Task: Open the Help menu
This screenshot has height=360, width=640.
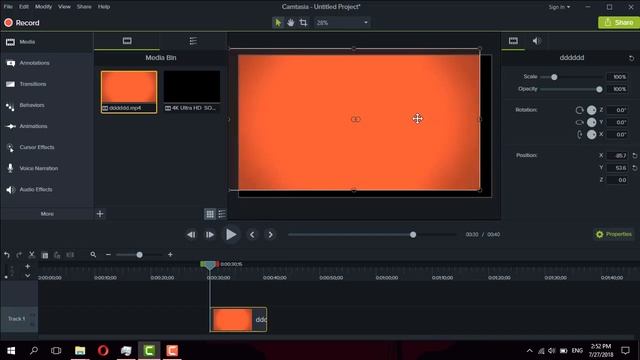Action: tap(104, 7)
